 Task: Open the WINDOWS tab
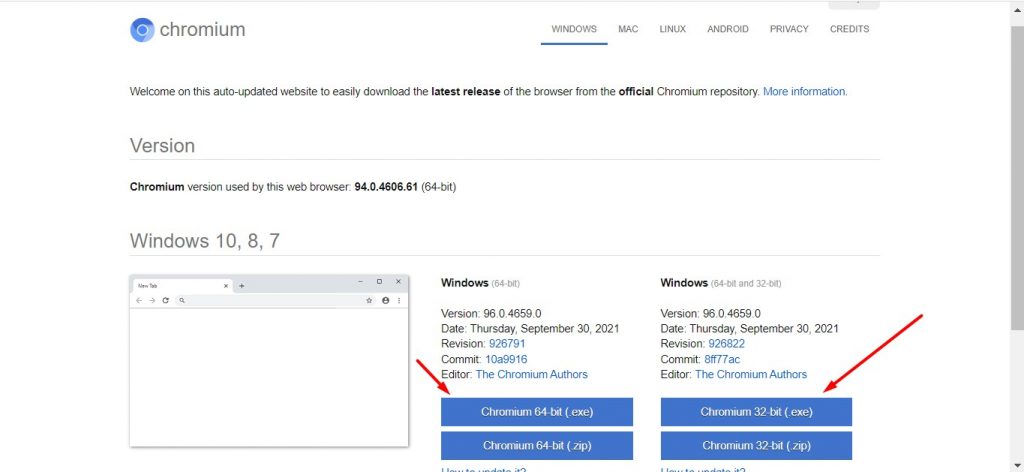pyautogui.click(x=574, y=29)
